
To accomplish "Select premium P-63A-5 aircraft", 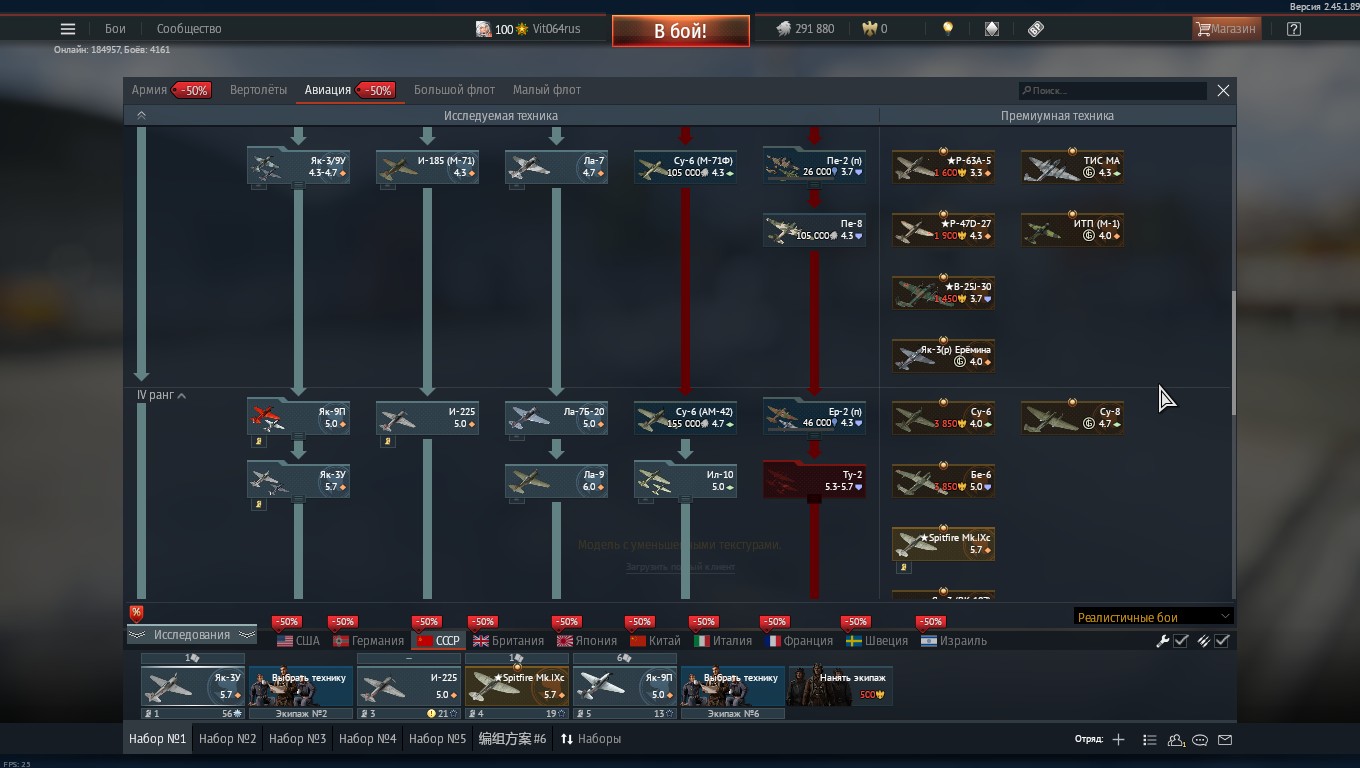I will coord(943,166).
